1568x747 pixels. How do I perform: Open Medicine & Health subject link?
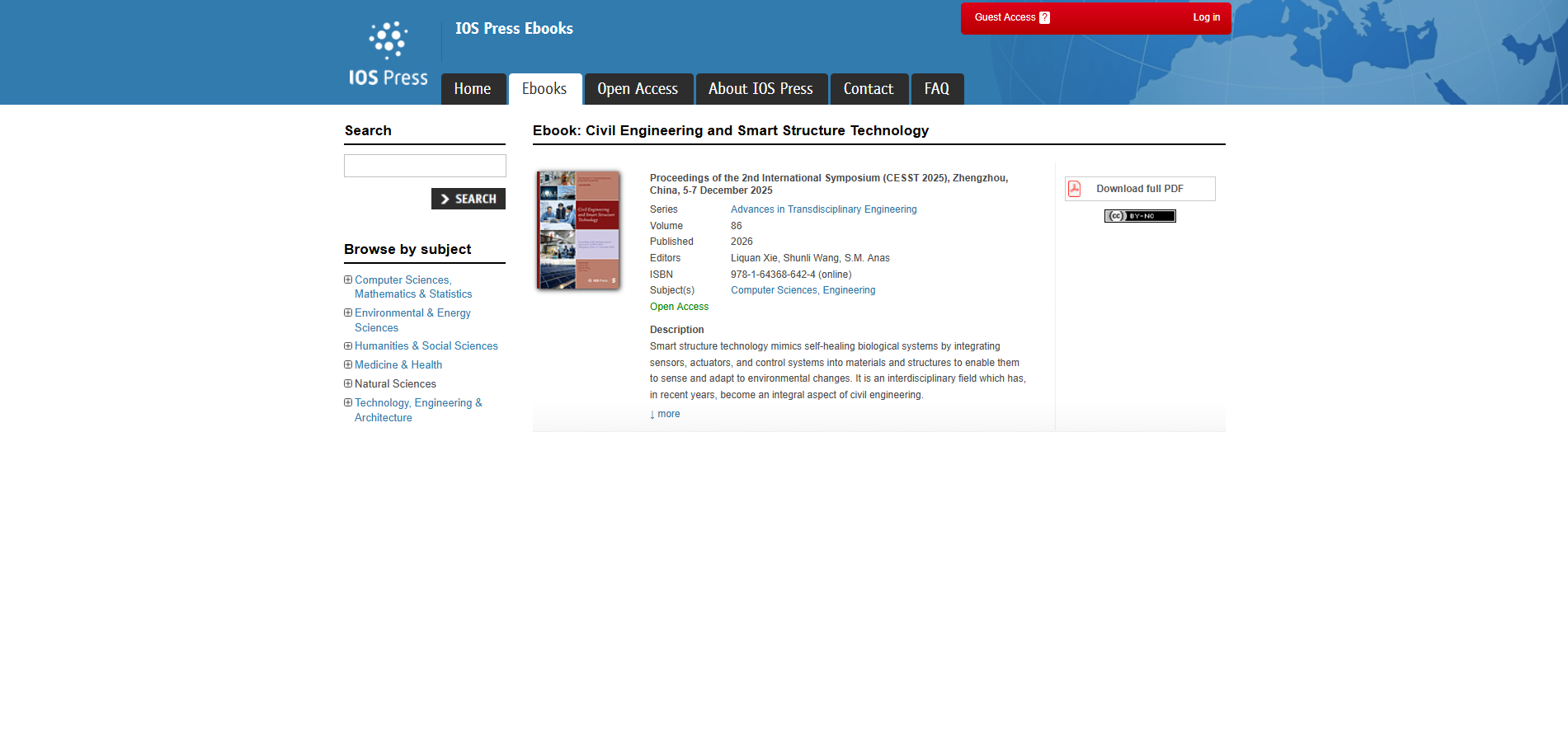[x=398, y=365]
